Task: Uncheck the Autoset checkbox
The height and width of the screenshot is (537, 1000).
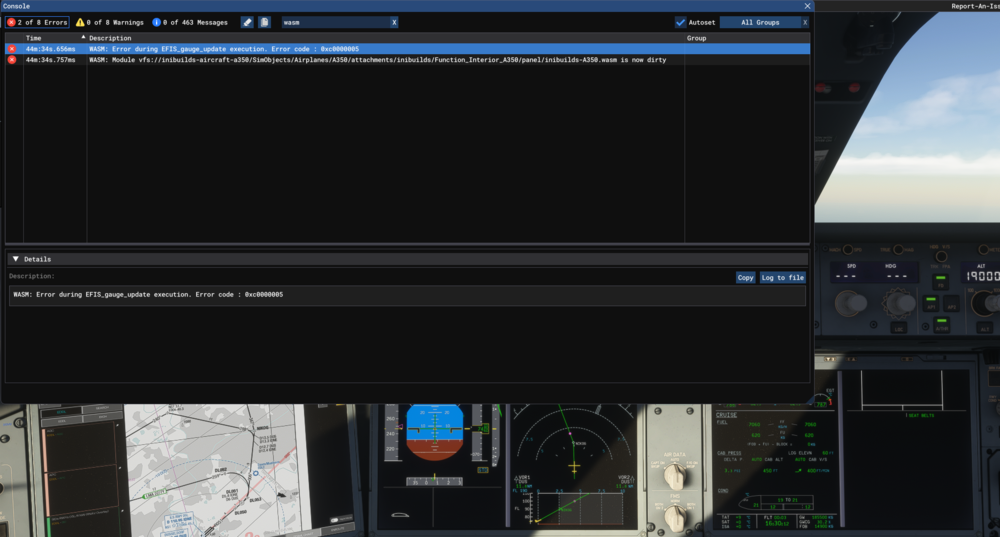Action: [680, 22]
